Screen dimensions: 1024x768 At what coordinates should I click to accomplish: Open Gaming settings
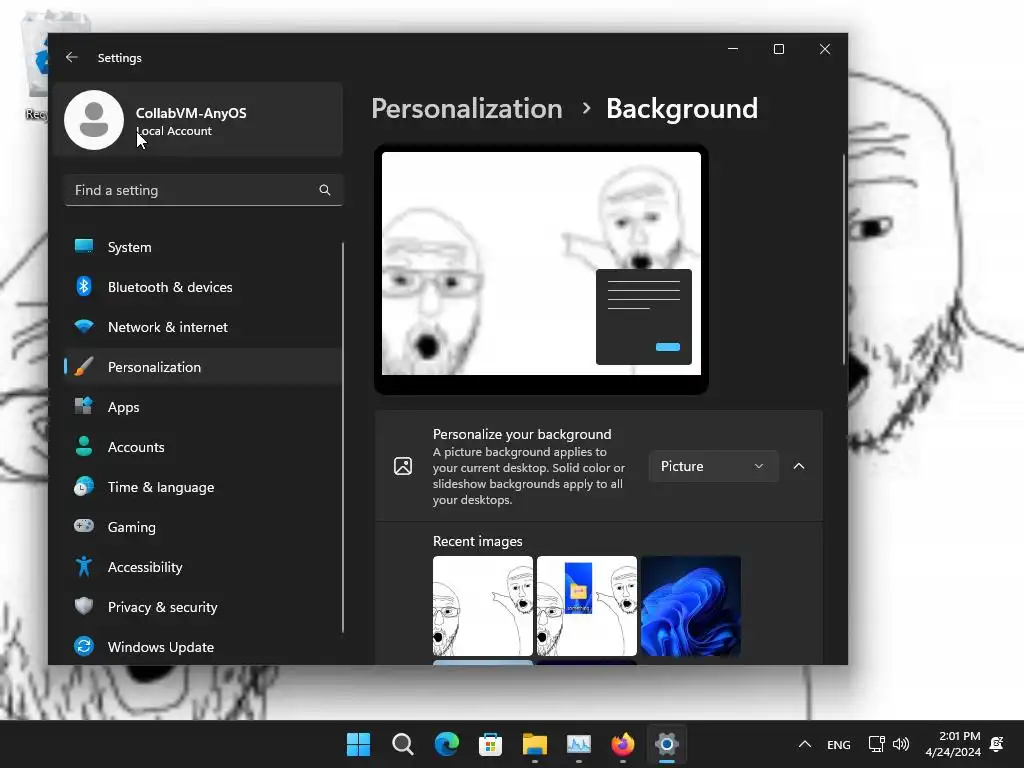(x=202, y=526)
